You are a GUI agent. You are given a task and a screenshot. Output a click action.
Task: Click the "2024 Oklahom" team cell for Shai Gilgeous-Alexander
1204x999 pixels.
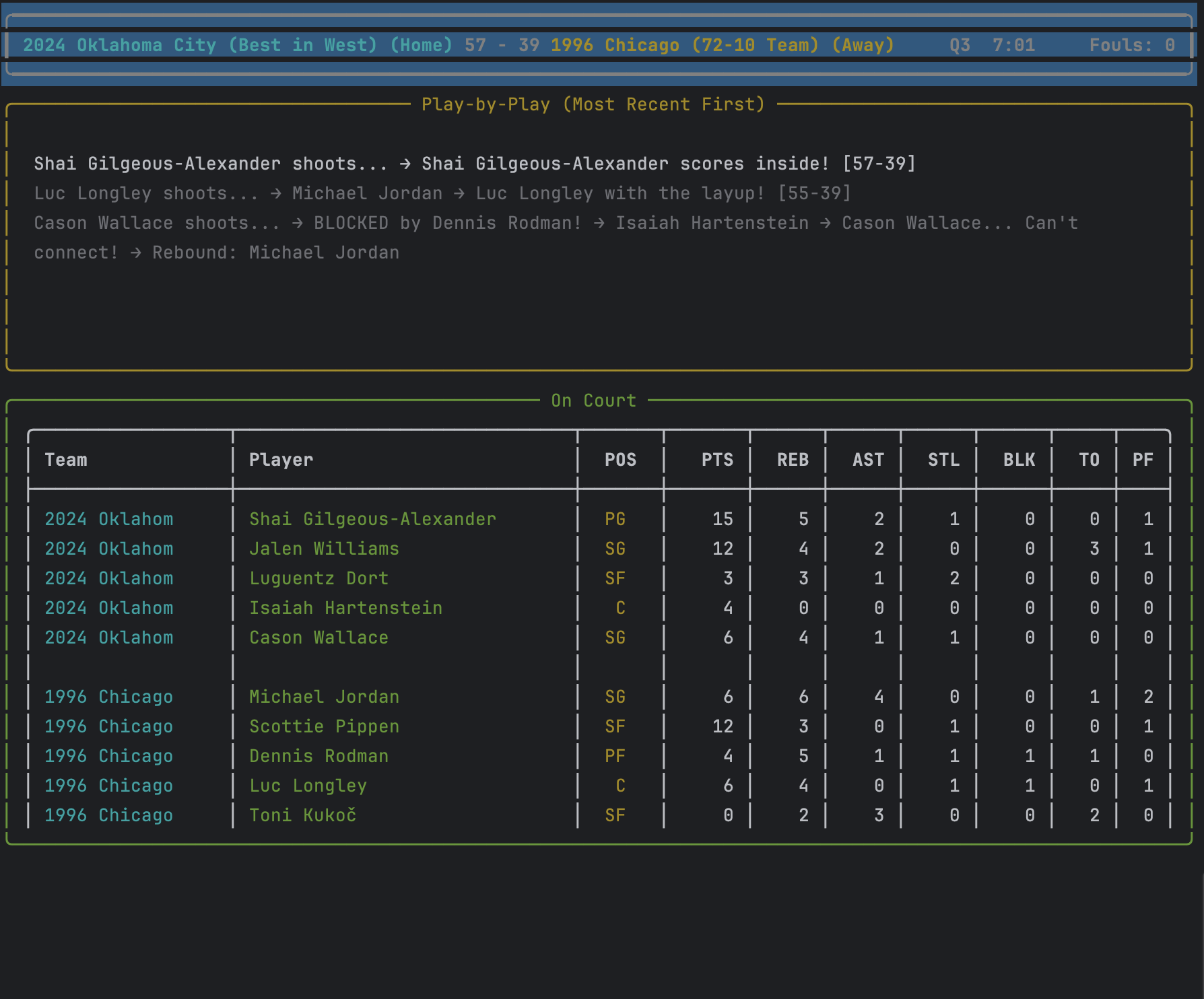click(108, 519)
